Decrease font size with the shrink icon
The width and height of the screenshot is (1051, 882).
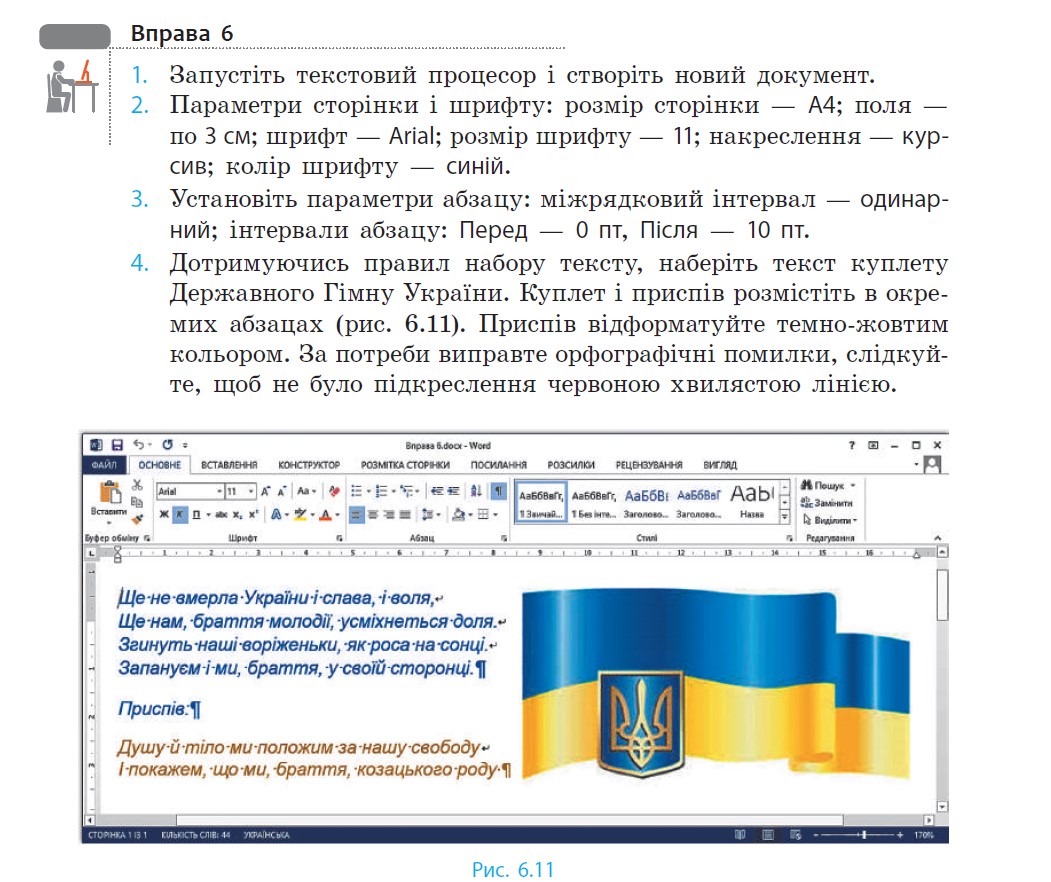pyautogui.click(x=282, y=491)
